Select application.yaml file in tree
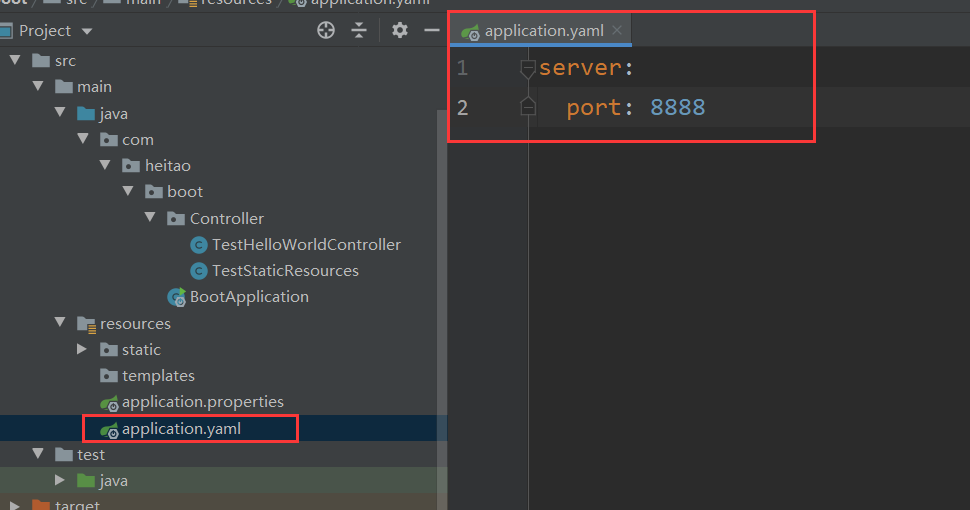Screen dimensions: 970x510 click(x=181, y=429)
